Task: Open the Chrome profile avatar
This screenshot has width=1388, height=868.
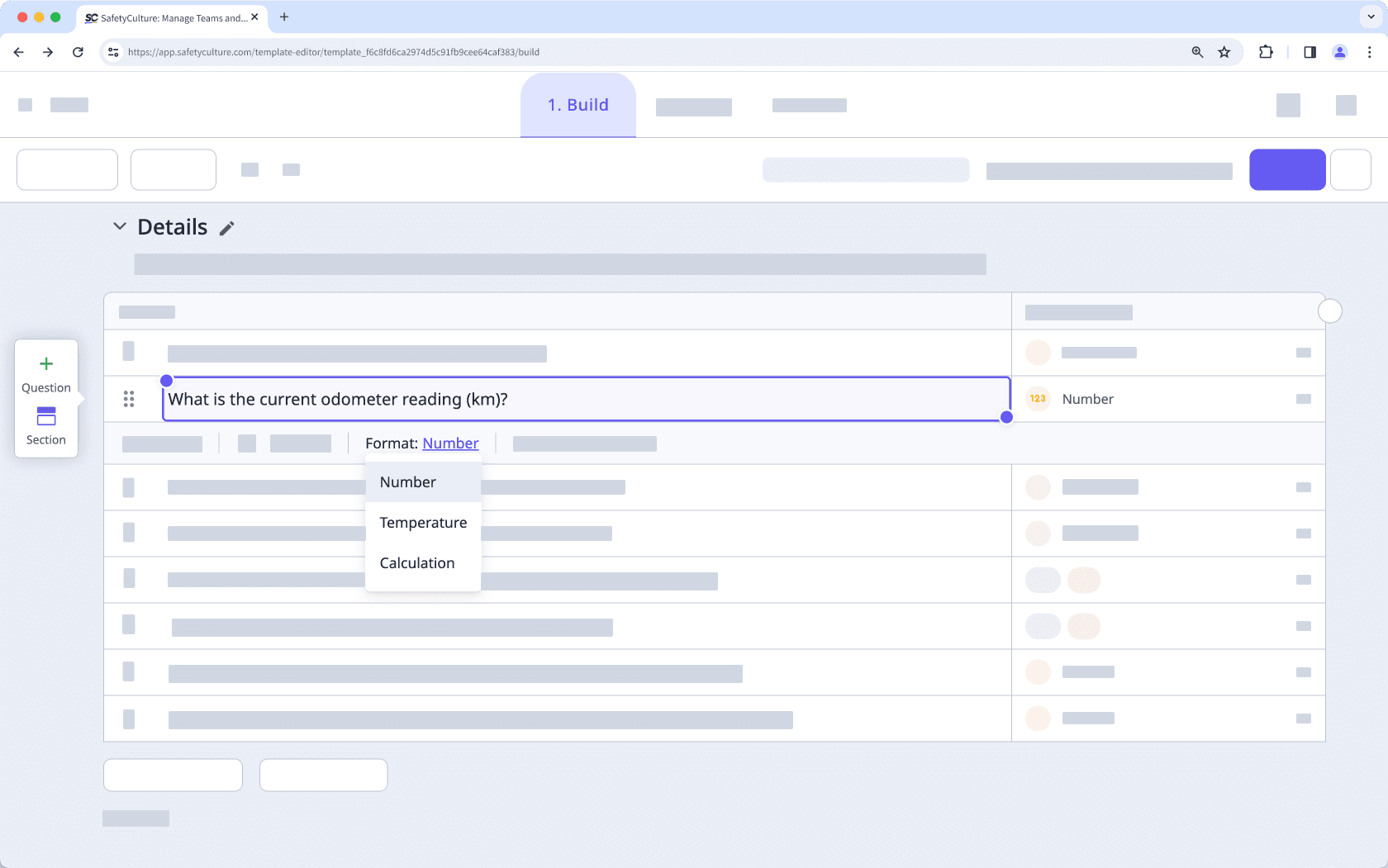Action: (x=1340, y=52)
